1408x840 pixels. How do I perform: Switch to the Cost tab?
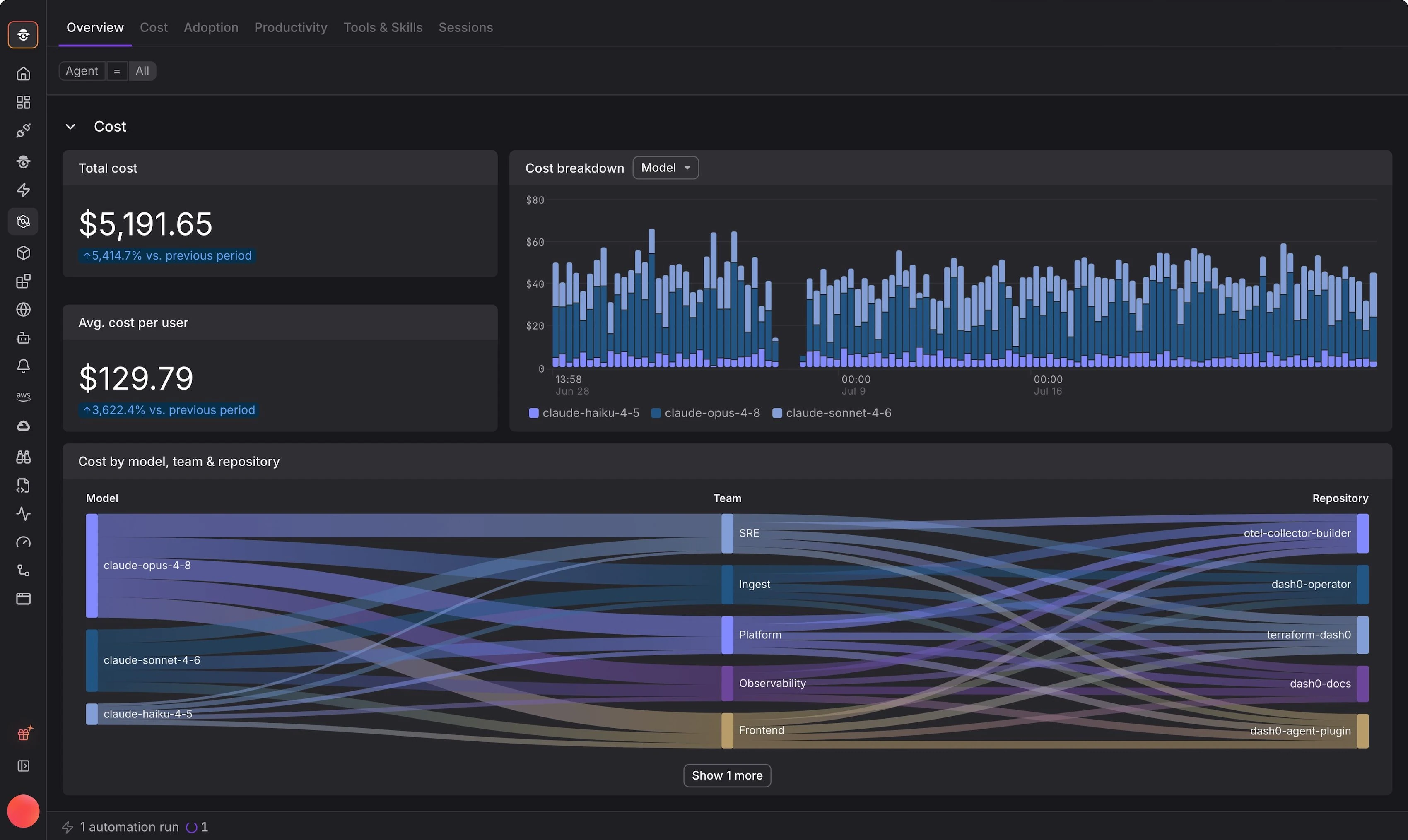[x=153, y=27]
